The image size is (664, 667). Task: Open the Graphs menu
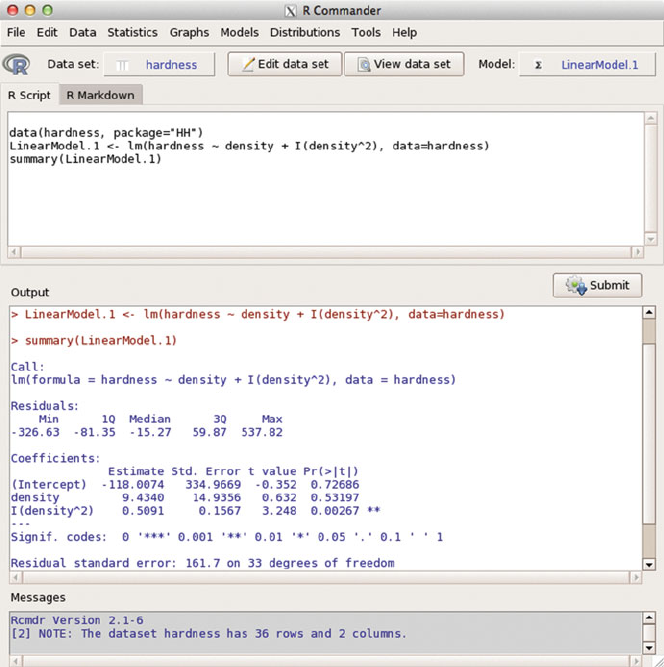click(189, 33)
